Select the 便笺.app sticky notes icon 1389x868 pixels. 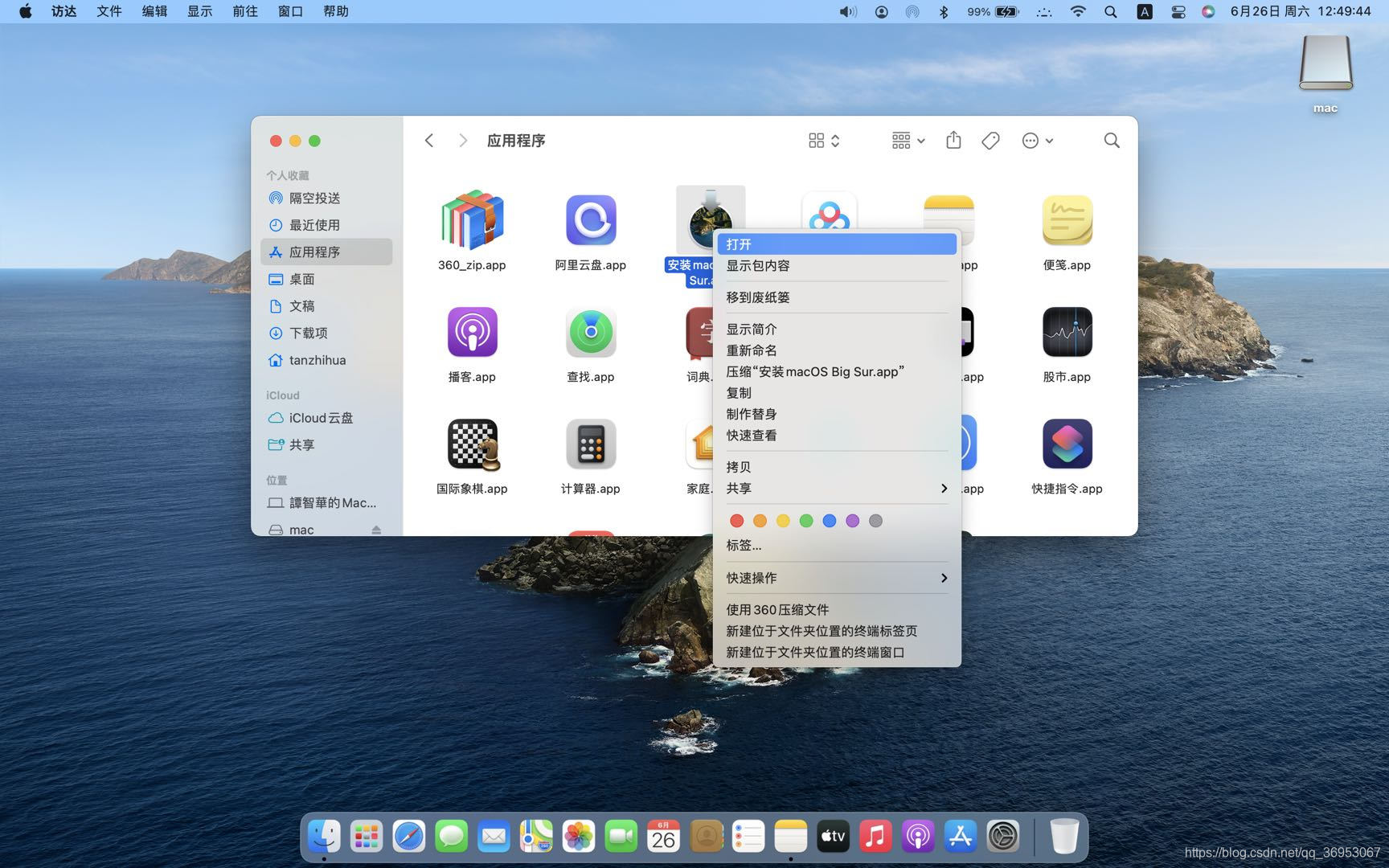[1067, 220]
